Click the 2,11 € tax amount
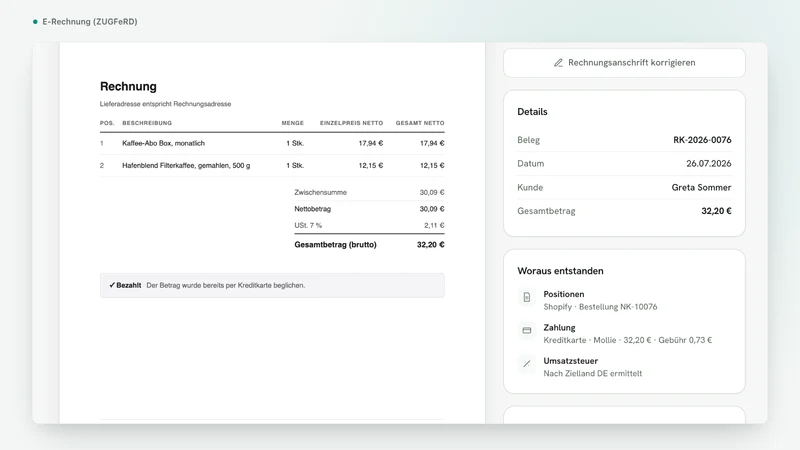Image resolution: width=800 pixels, height=450 pixels. (434, 225)
